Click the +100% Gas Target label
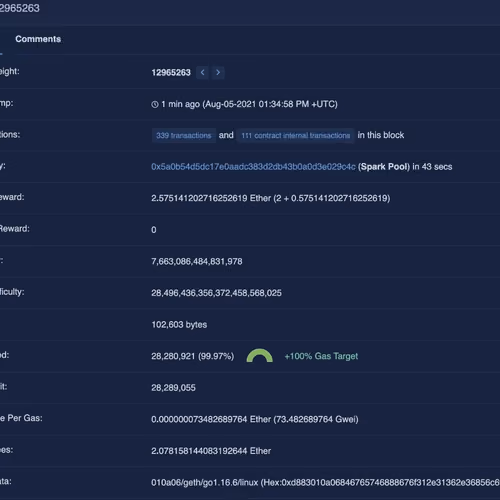The image size is (500, 500). point(321,356)
